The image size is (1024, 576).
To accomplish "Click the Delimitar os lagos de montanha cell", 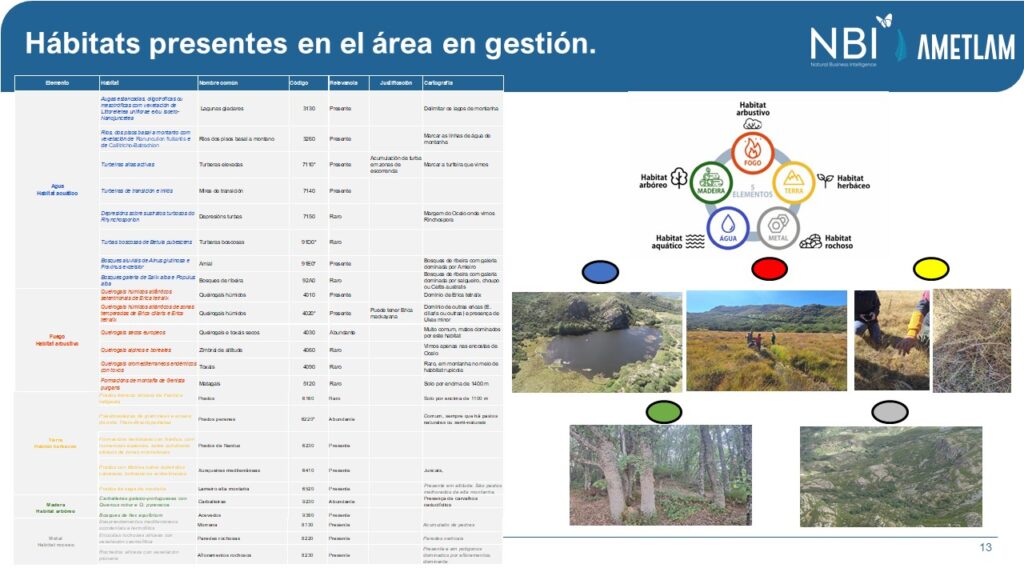I will [x=461, y=108].
